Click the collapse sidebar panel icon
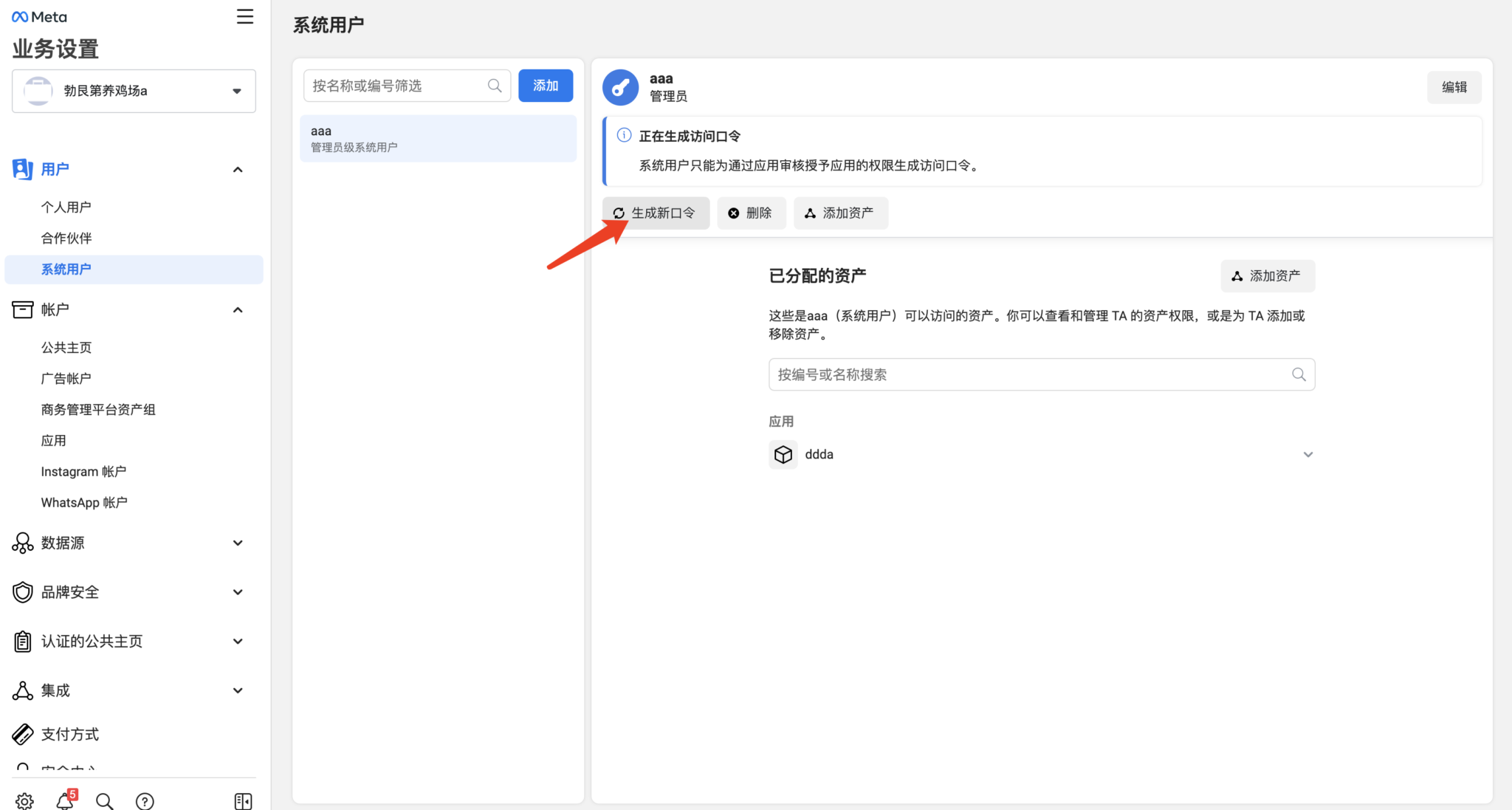1512x810 pixels. pos(243,801)
